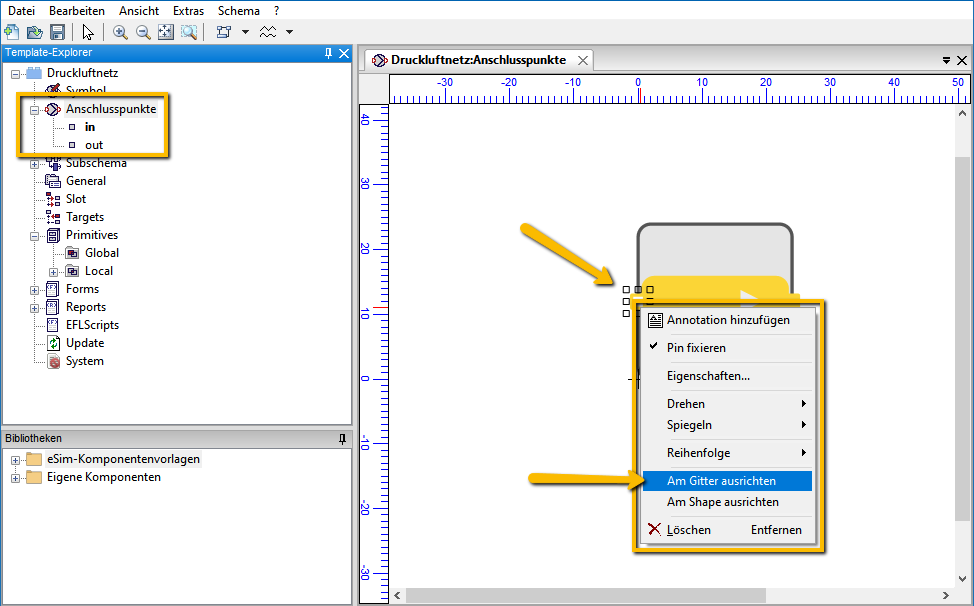Expand the Eigene Komponenten folder

click(16, 478)
